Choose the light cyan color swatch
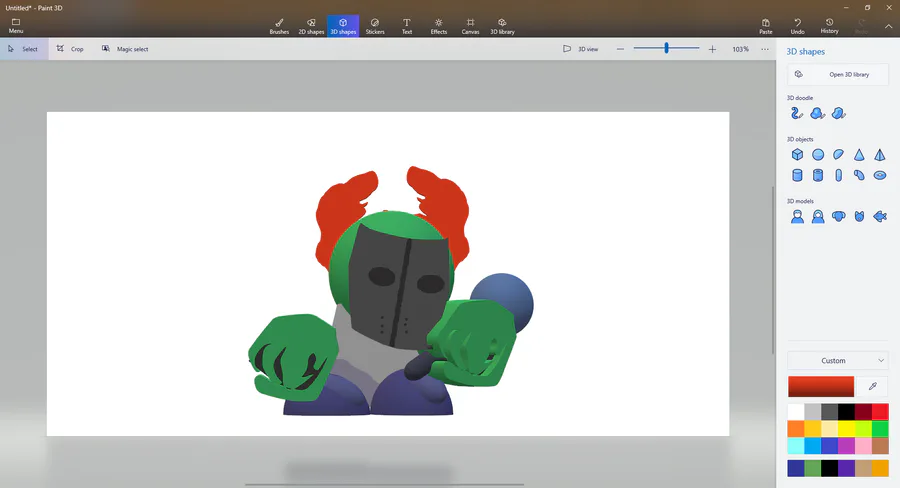This screenshot has height=488, width=900. pos(796,446)
